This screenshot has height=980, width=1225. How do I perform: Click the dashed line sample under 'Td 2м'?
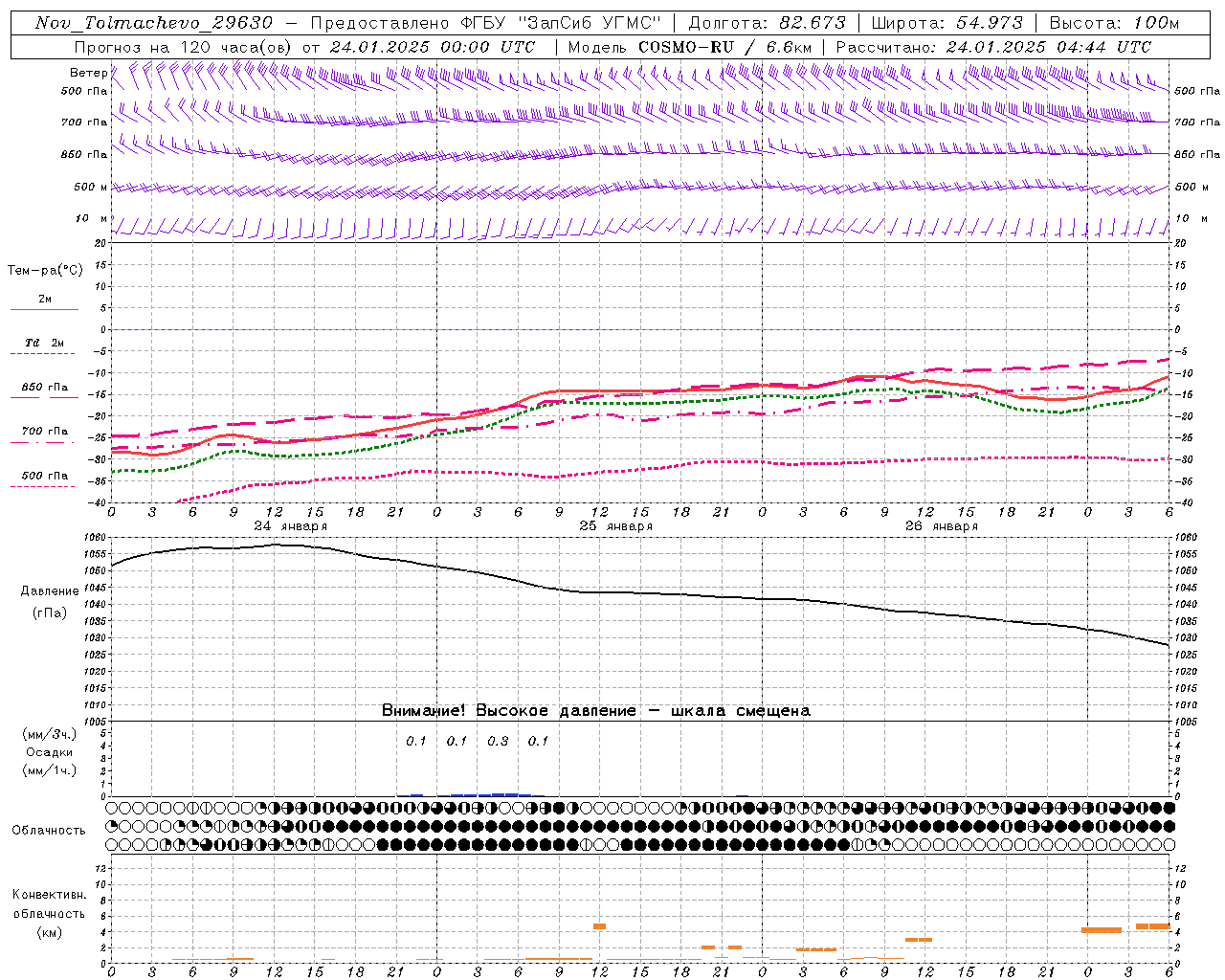point(43,354)
